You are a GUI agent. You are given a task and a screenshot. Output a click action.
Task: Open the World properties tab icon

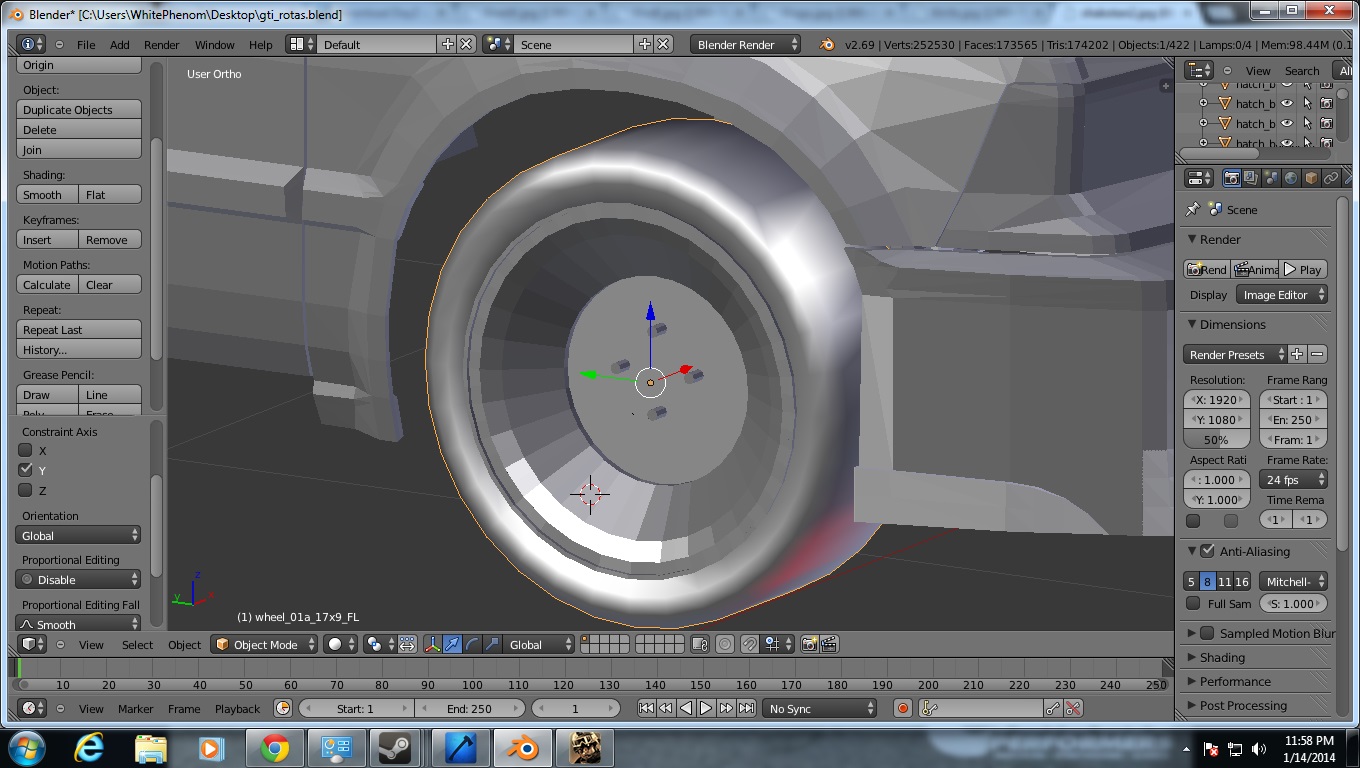pyautogui.click(x=1291, y=178)
